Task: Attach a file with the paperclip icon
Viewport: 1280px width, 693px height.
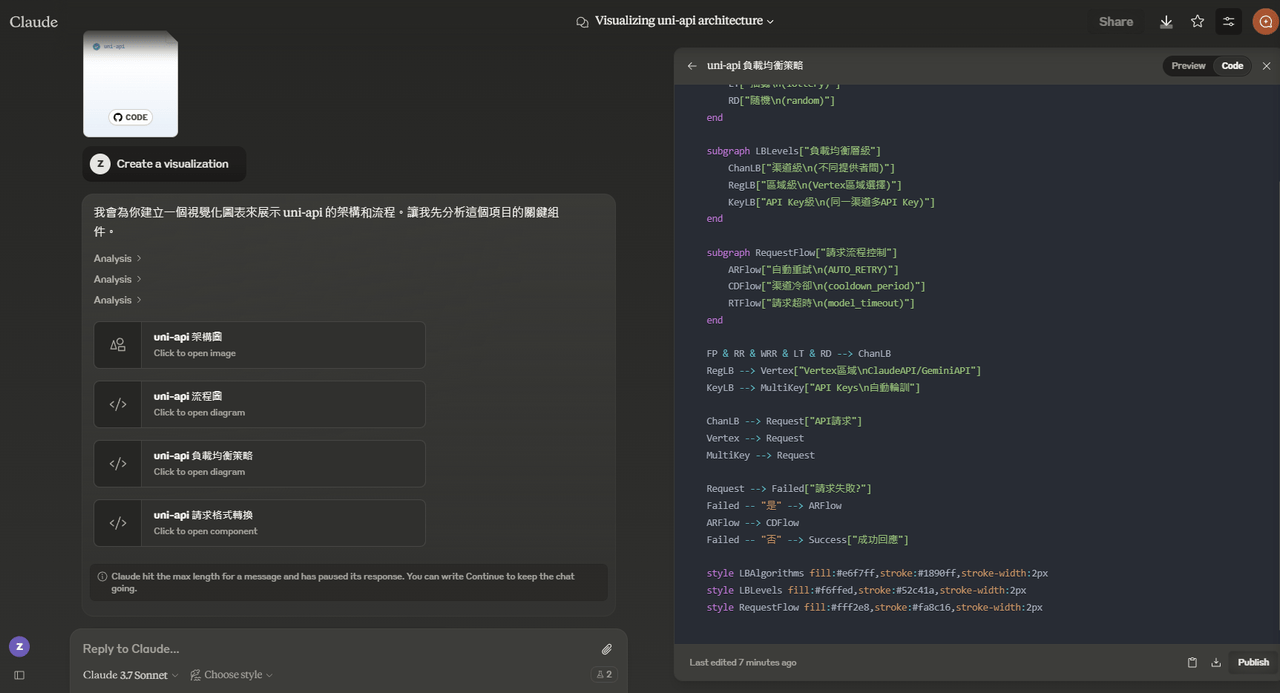Action: point(606,649)
